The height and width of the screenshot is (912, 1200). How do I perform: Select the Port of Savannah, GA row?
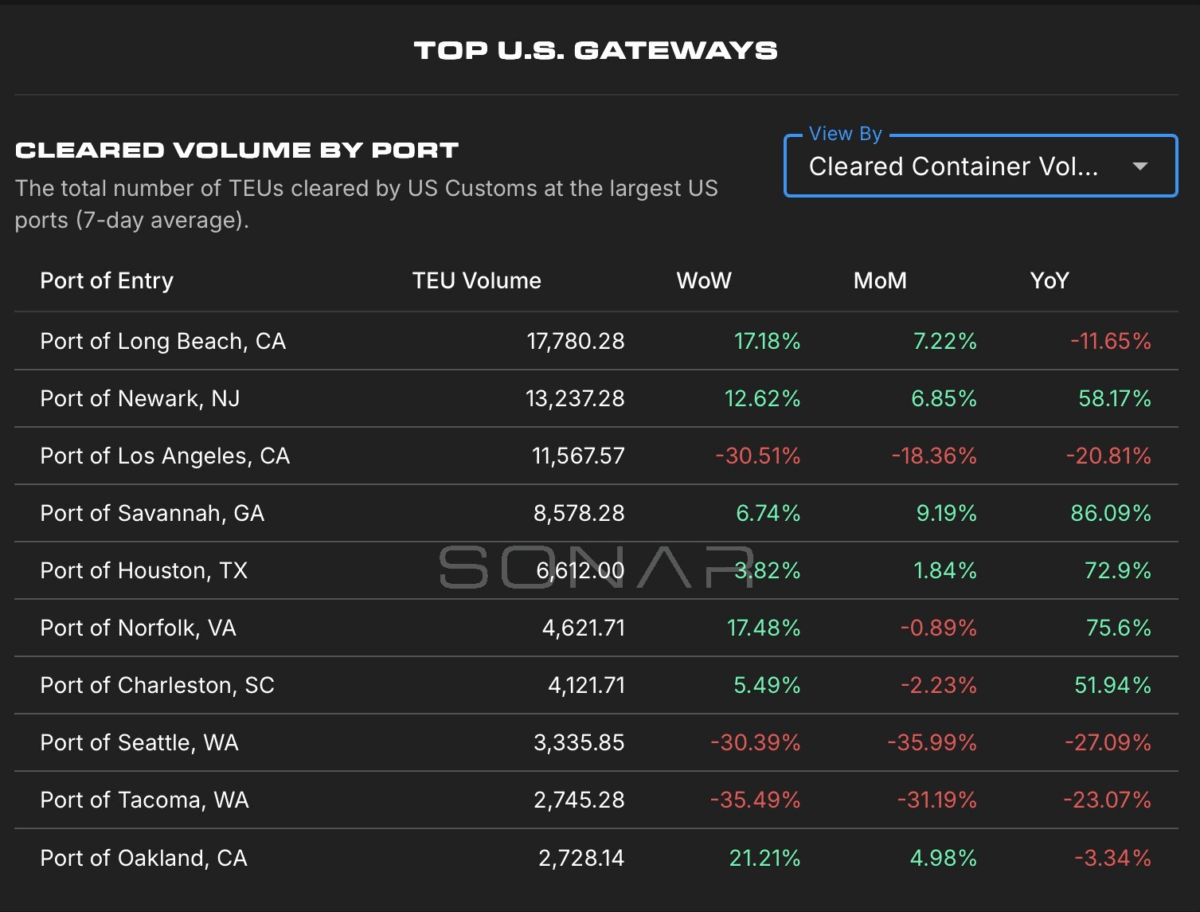coord(596,513)
